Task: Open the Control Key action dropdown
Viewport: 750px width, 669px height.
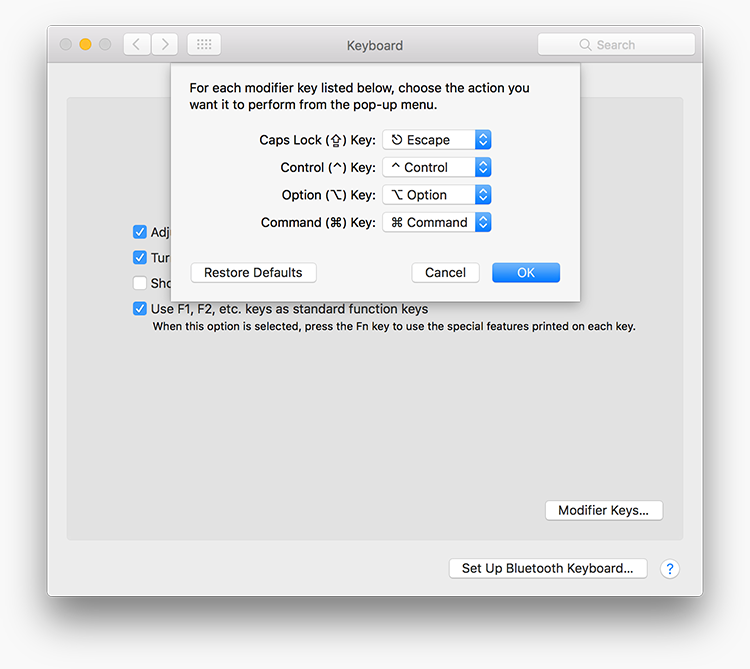Action: (x=436, y=167)
